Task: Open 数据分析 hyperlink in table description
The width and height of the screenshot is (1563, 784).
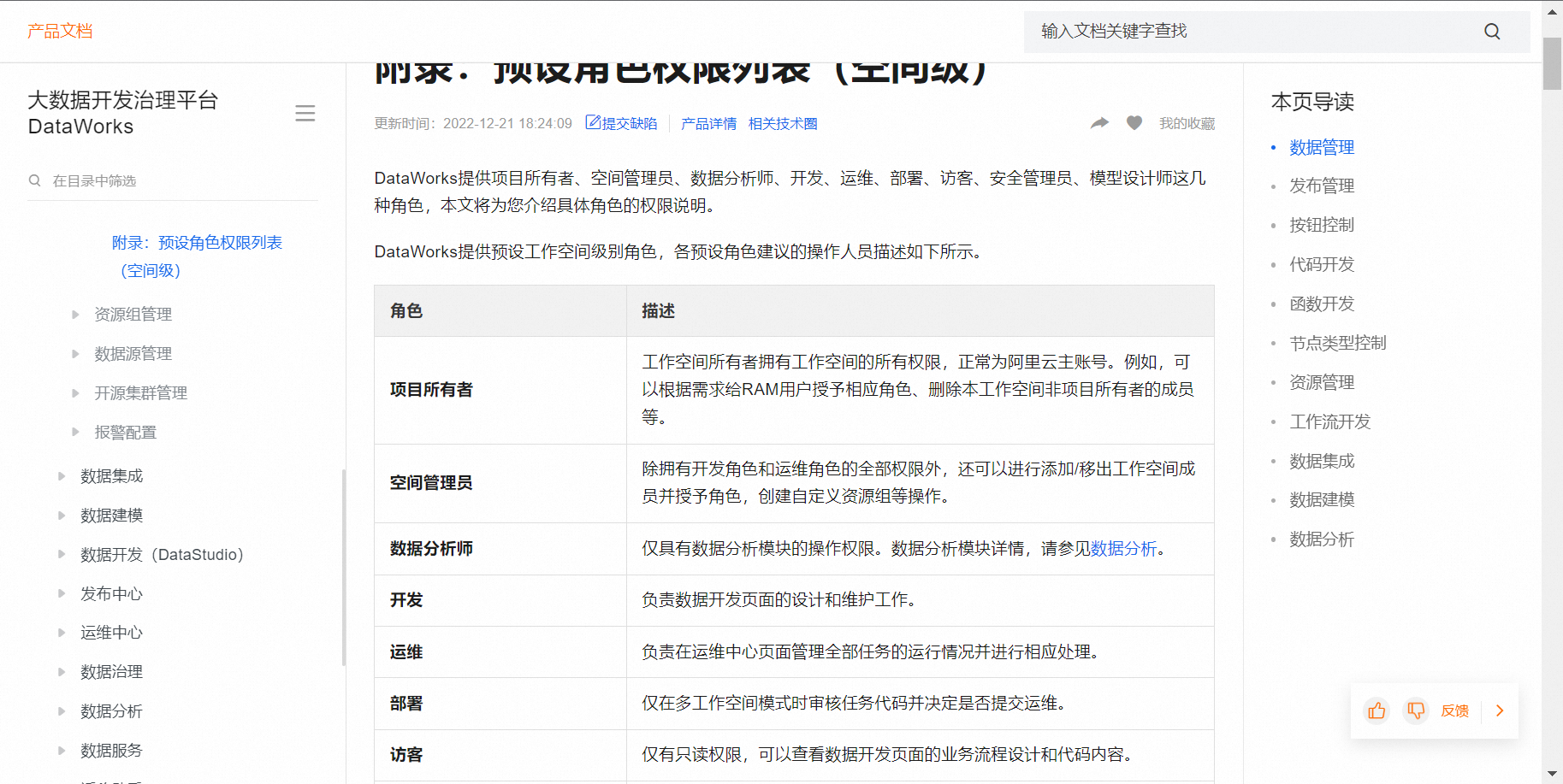Action: pos(1123,549)
